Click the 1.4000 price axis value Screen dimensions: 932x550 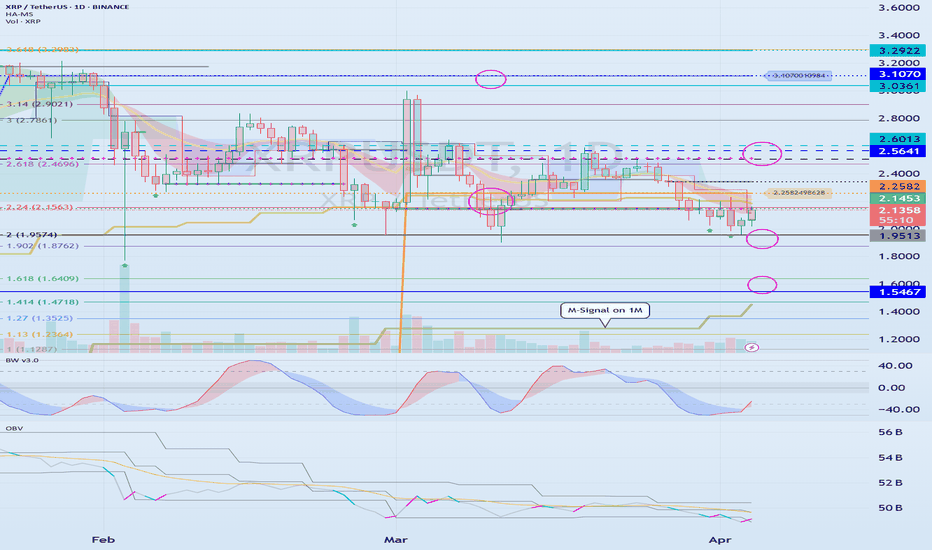(x=899, y=312)
